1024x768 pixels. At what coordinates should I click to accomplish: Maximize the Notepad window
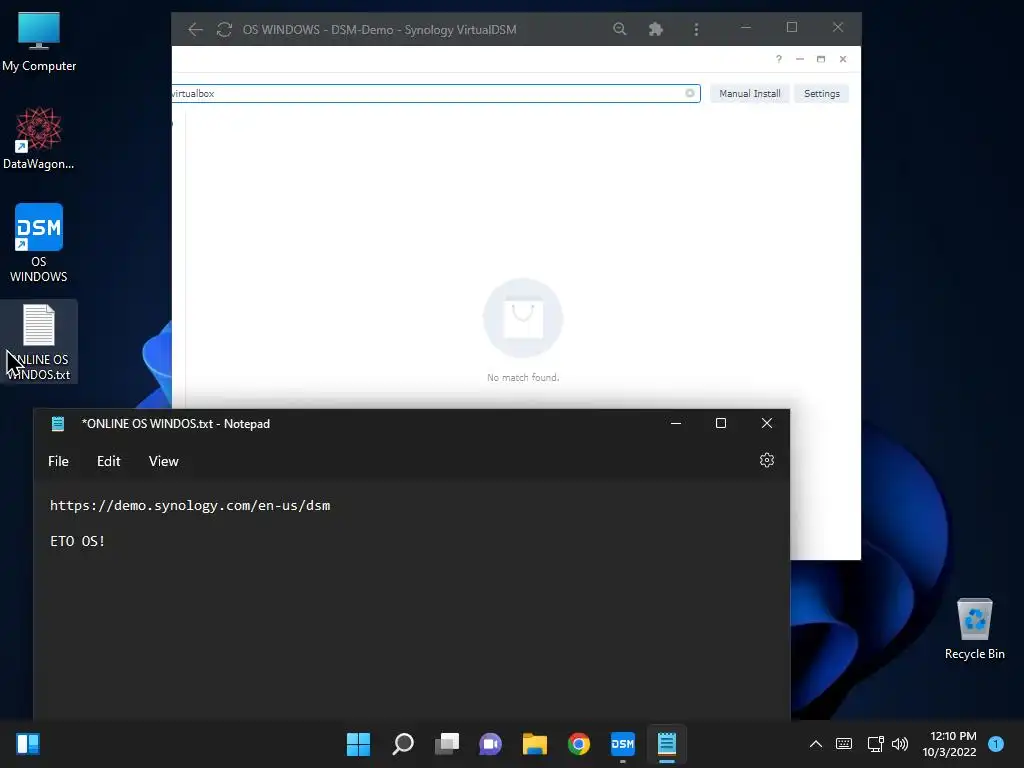click(721, 423)
